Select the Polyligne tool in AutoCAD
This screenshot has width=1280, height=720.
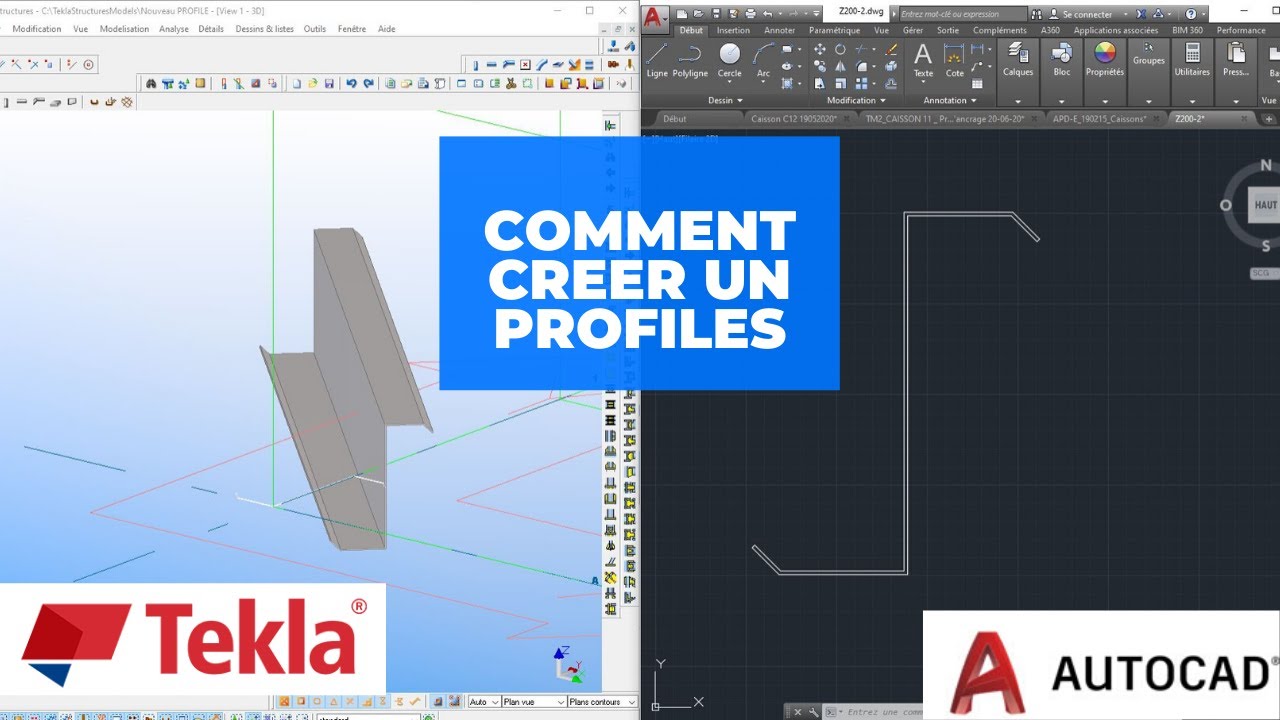click(690, 60)
